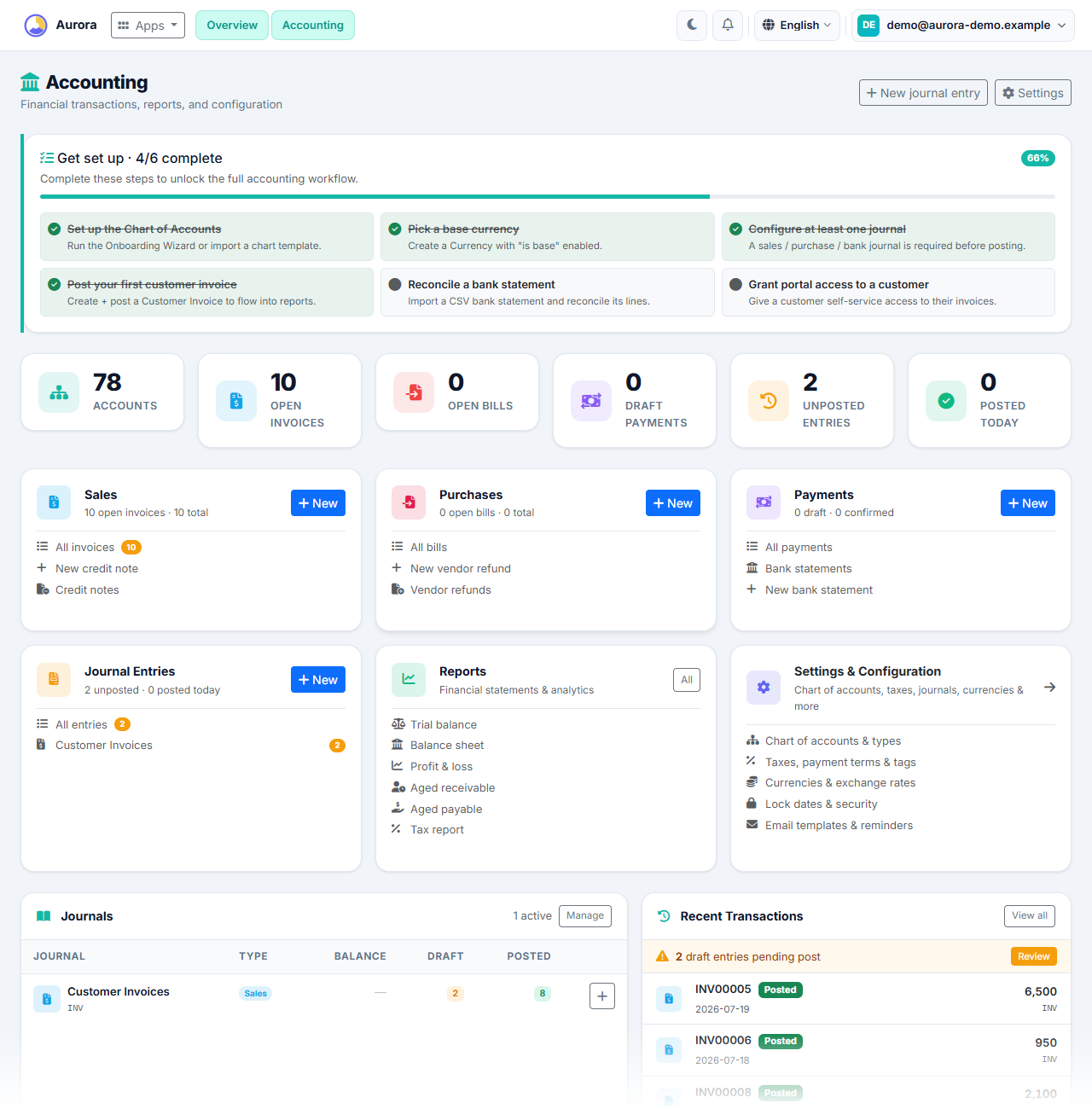The image size is (1092, 1109).
Task: Open Lock dates & security
Action: [821, 804]
